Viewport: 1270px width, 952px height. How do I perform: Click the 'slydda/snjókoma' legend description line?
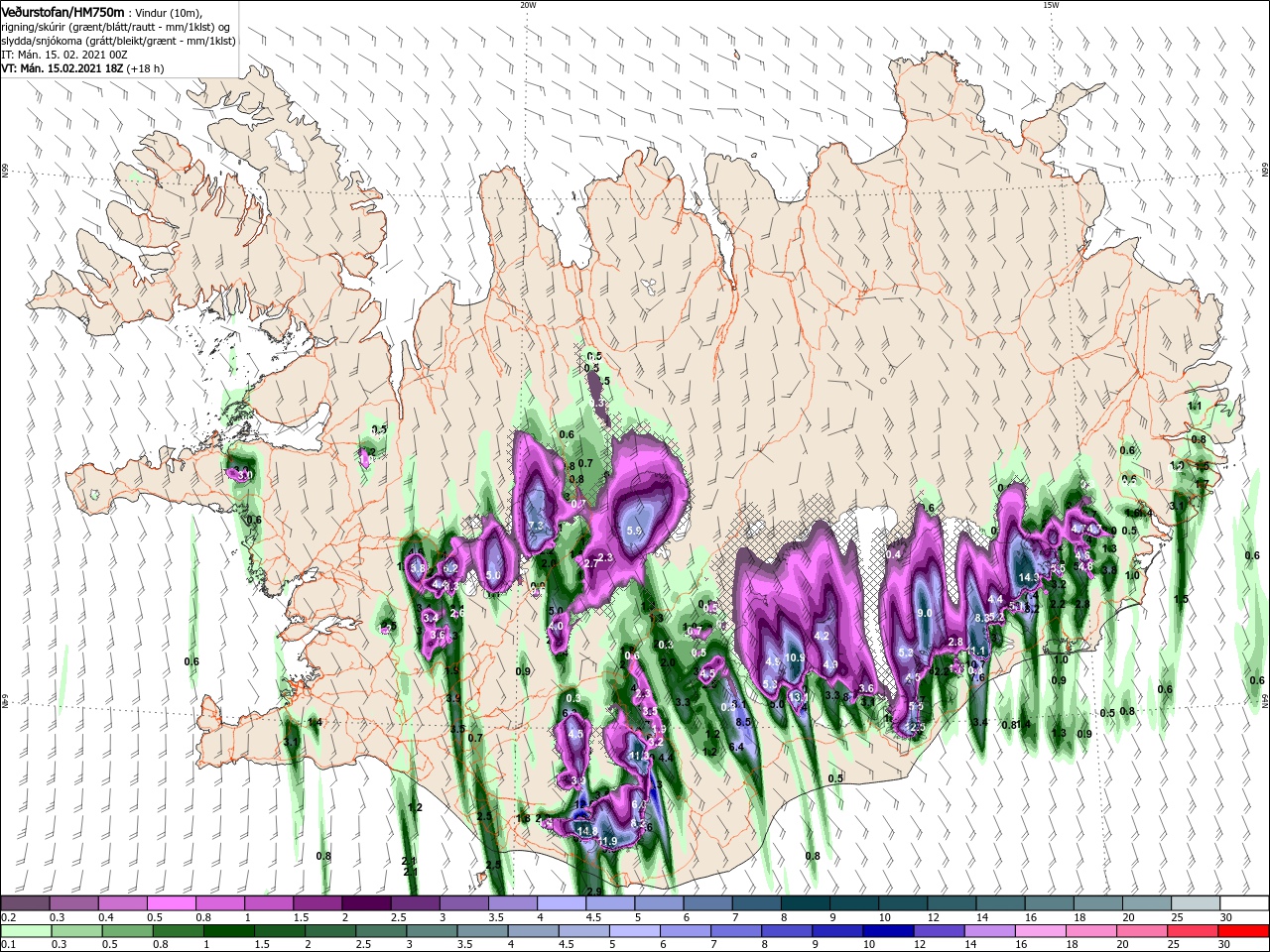117,42
